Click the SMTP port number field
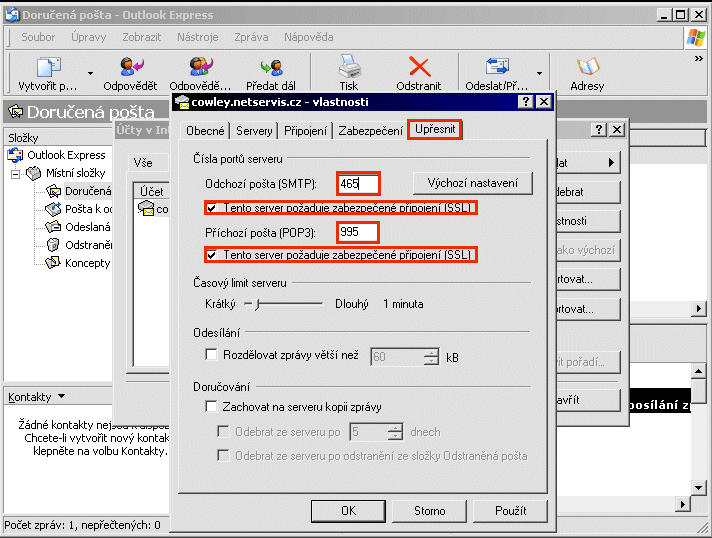The height and width of the screenshot is (538, 712). point(358,184)
